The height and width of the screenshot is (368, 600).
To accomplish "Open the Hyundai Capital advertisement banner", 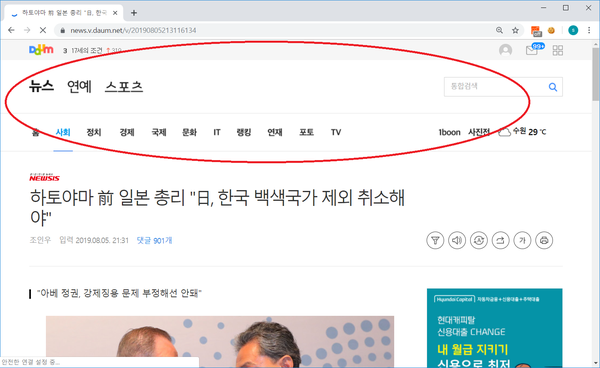I will [x=494, y=328].
